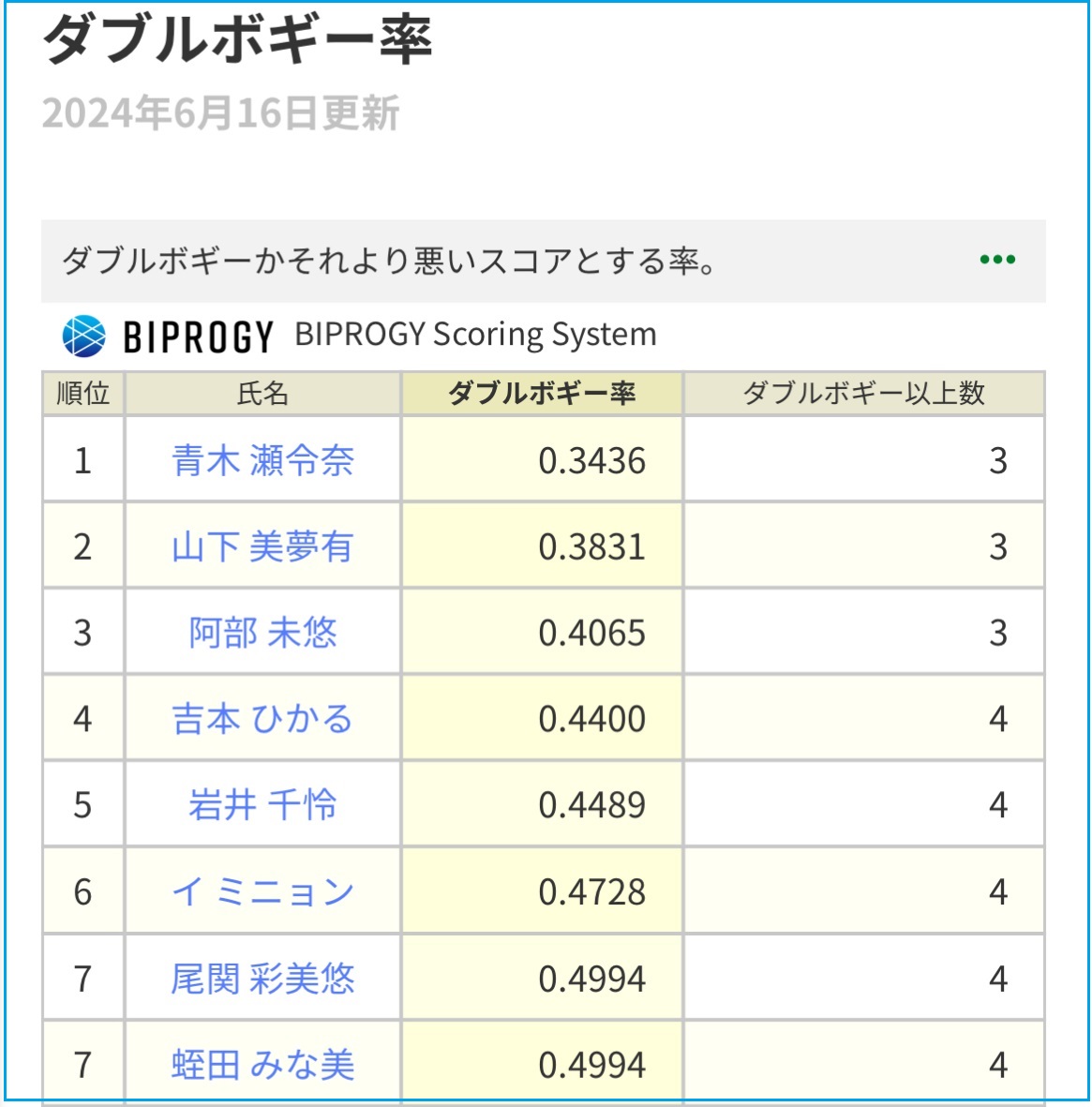The image size is (1092, 1107).
Task: Click the 氏名 column header
Action: click(262, 394)
